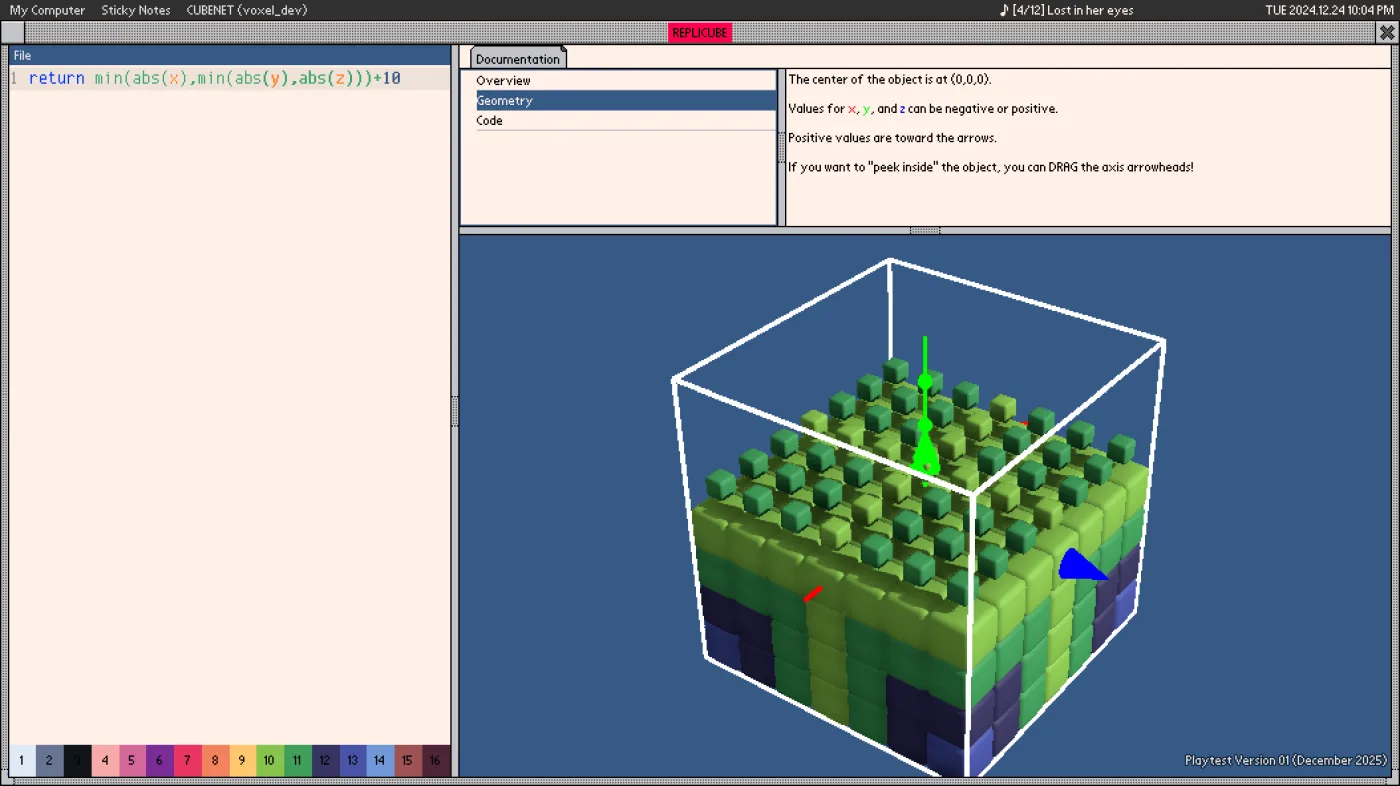Click the top-left window corner button
The height and width of the screenshot is (786, 1400).
point(11,32)
